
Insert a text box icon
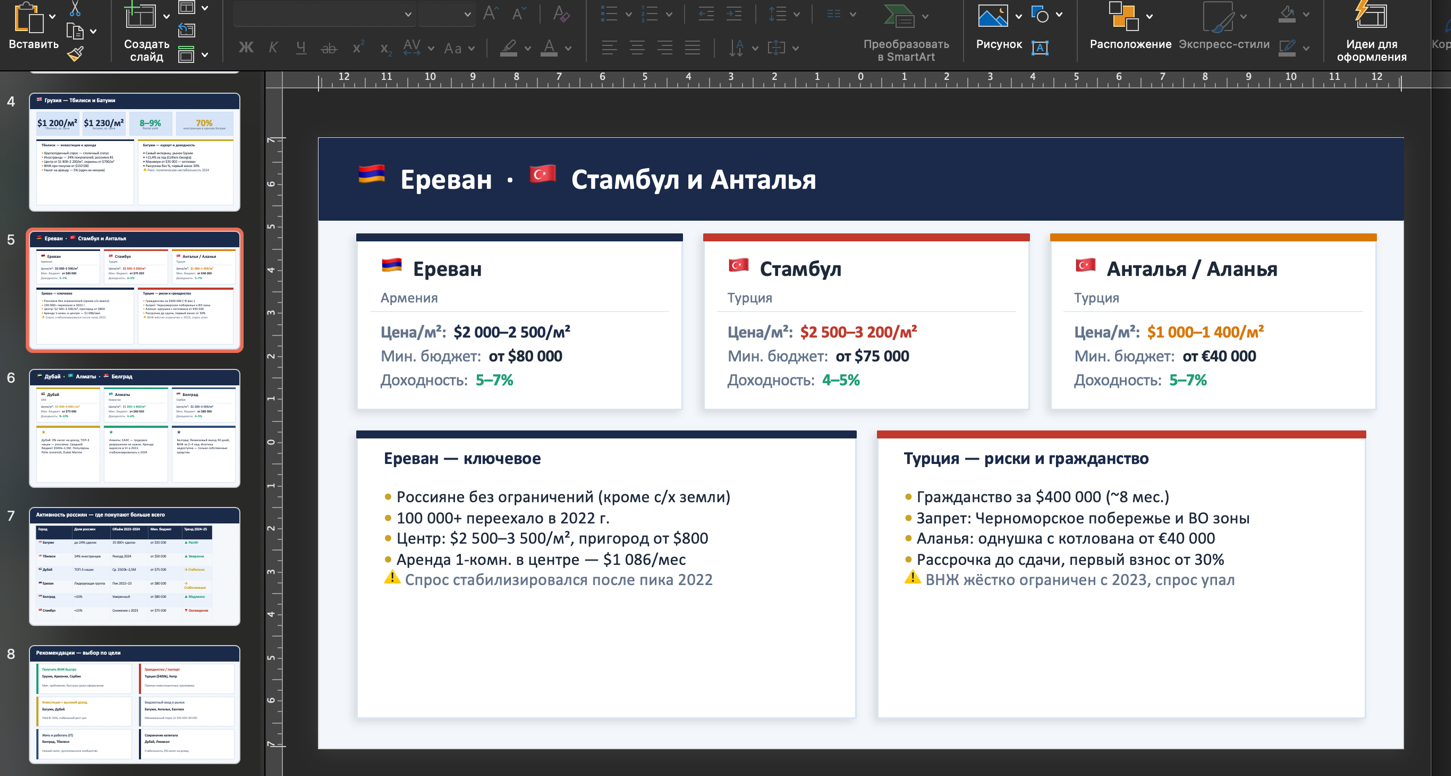click(x=1040, y=47)
